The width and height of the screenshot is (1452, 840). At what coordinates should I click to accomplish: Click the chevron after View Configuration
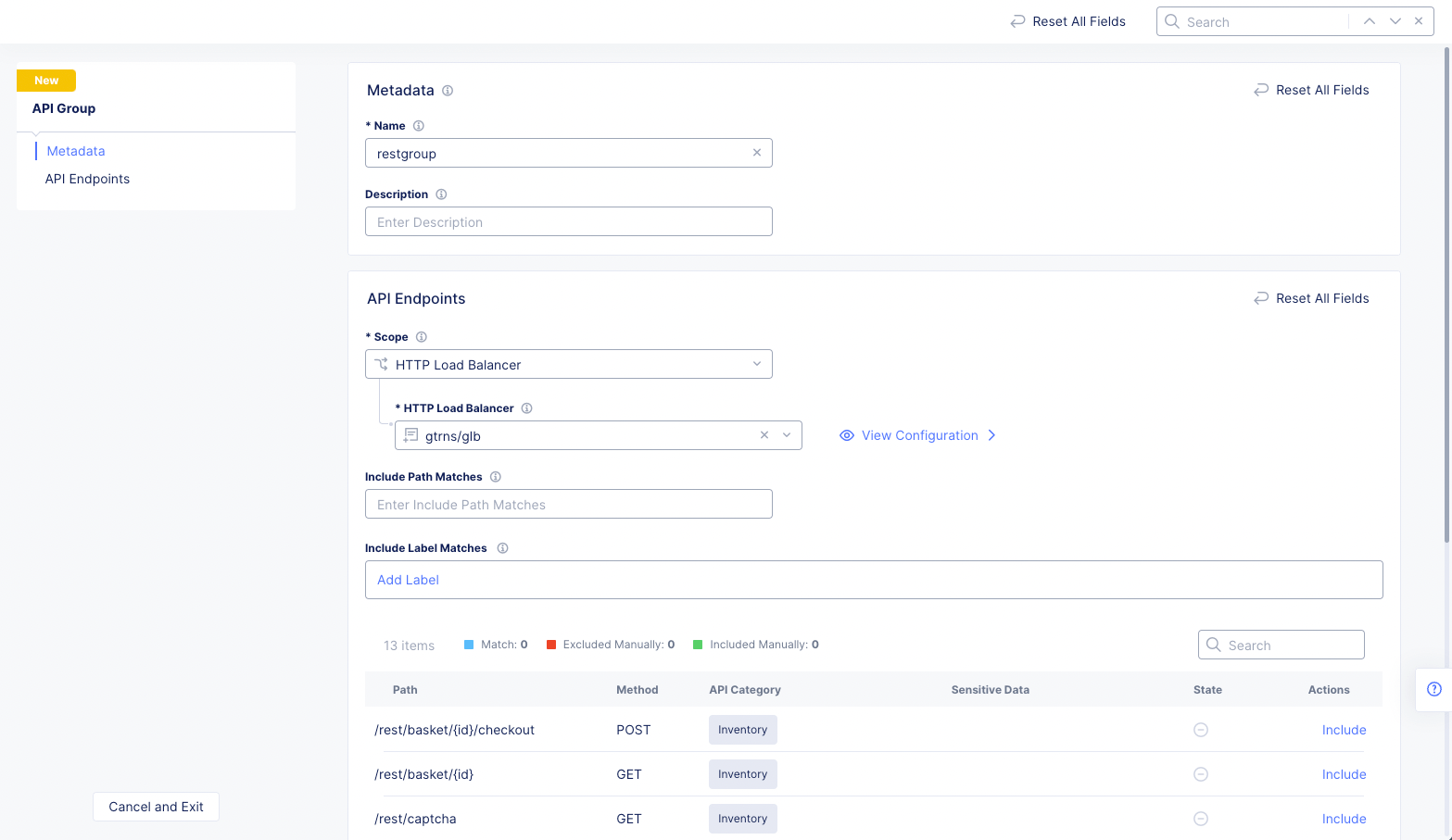991,435
